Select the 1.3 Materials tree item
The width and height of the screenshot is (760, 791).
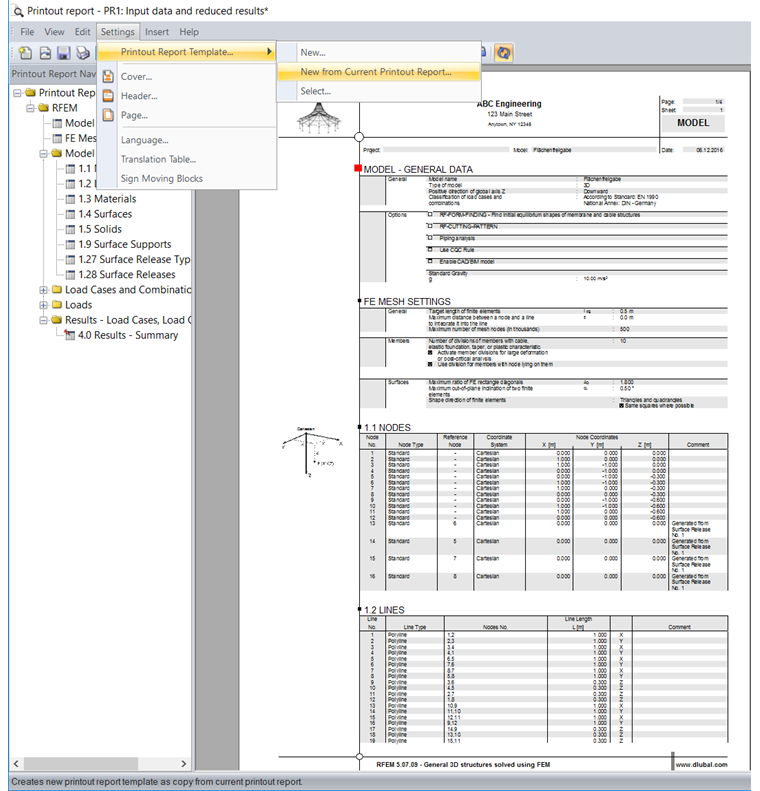coord(107,199)
